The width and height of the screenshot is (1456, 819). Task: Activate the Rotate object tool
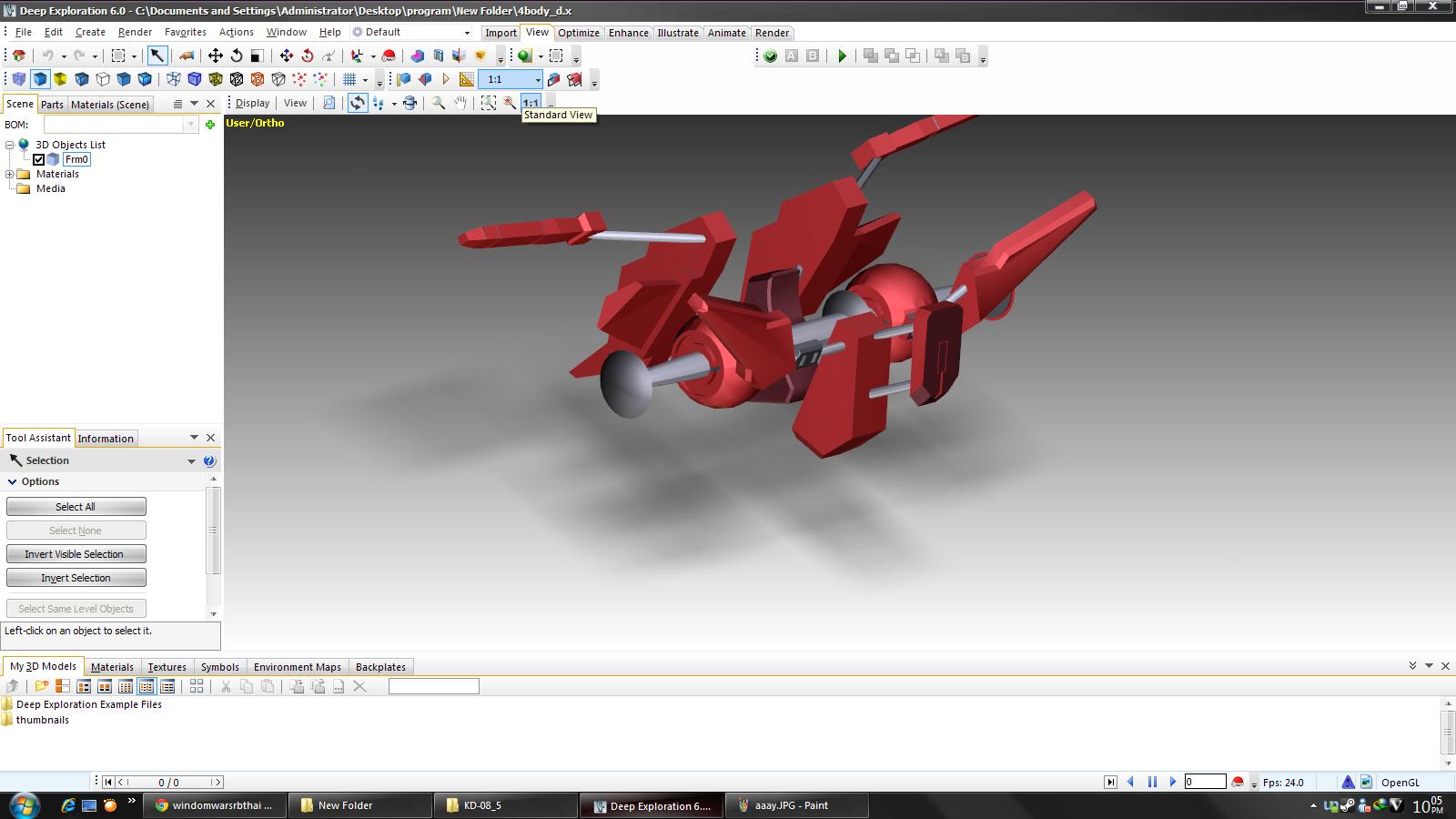click(x=237, y=56)
